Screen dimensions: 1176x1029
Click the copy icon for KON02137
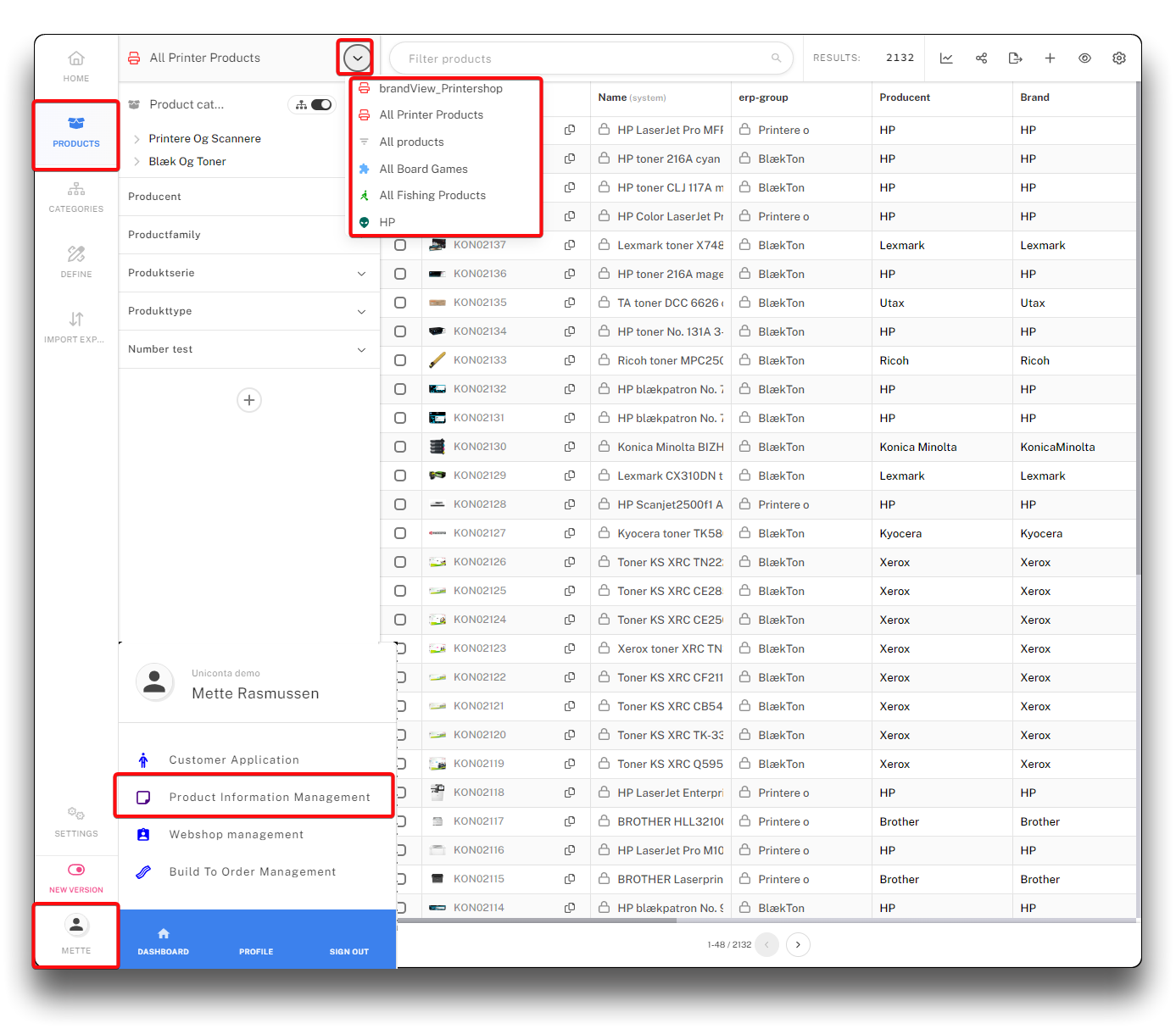(570, 245)
